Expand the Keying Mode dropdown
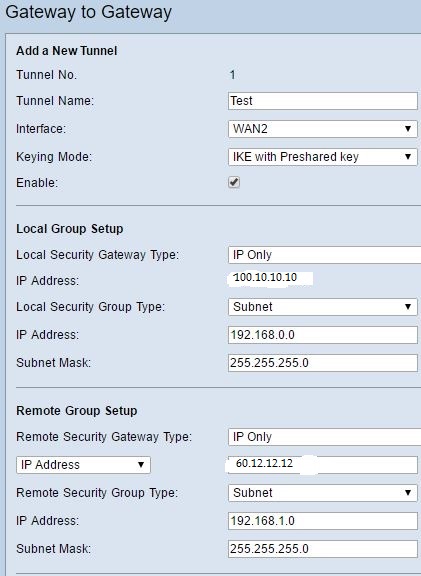421x576 pixels. click(323, 157)
